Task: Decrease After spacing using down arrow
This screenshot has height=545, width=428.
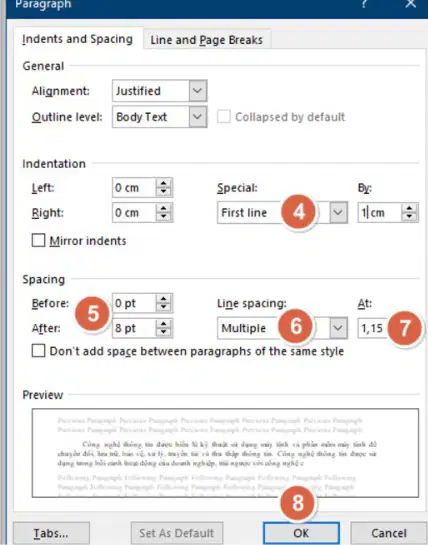Action: tap(163, 333)
